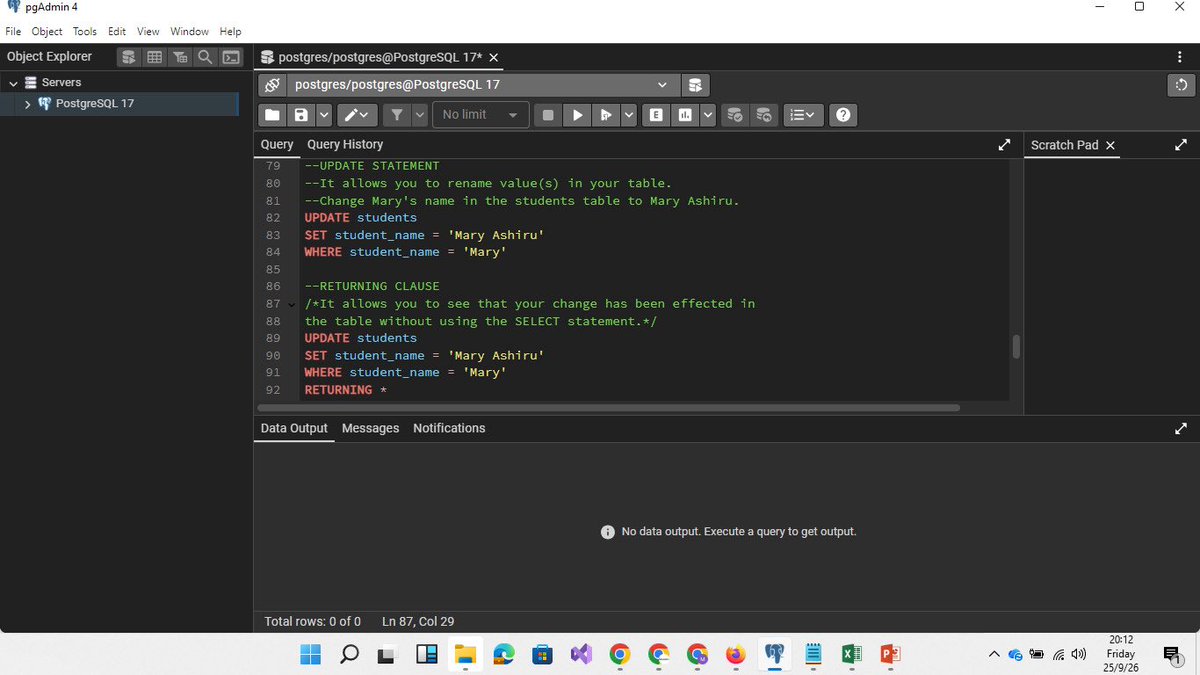Select the Servers tree item
Image resolution: width=1200 pixels, height=675 pixels.
click(x=61, y=83)
